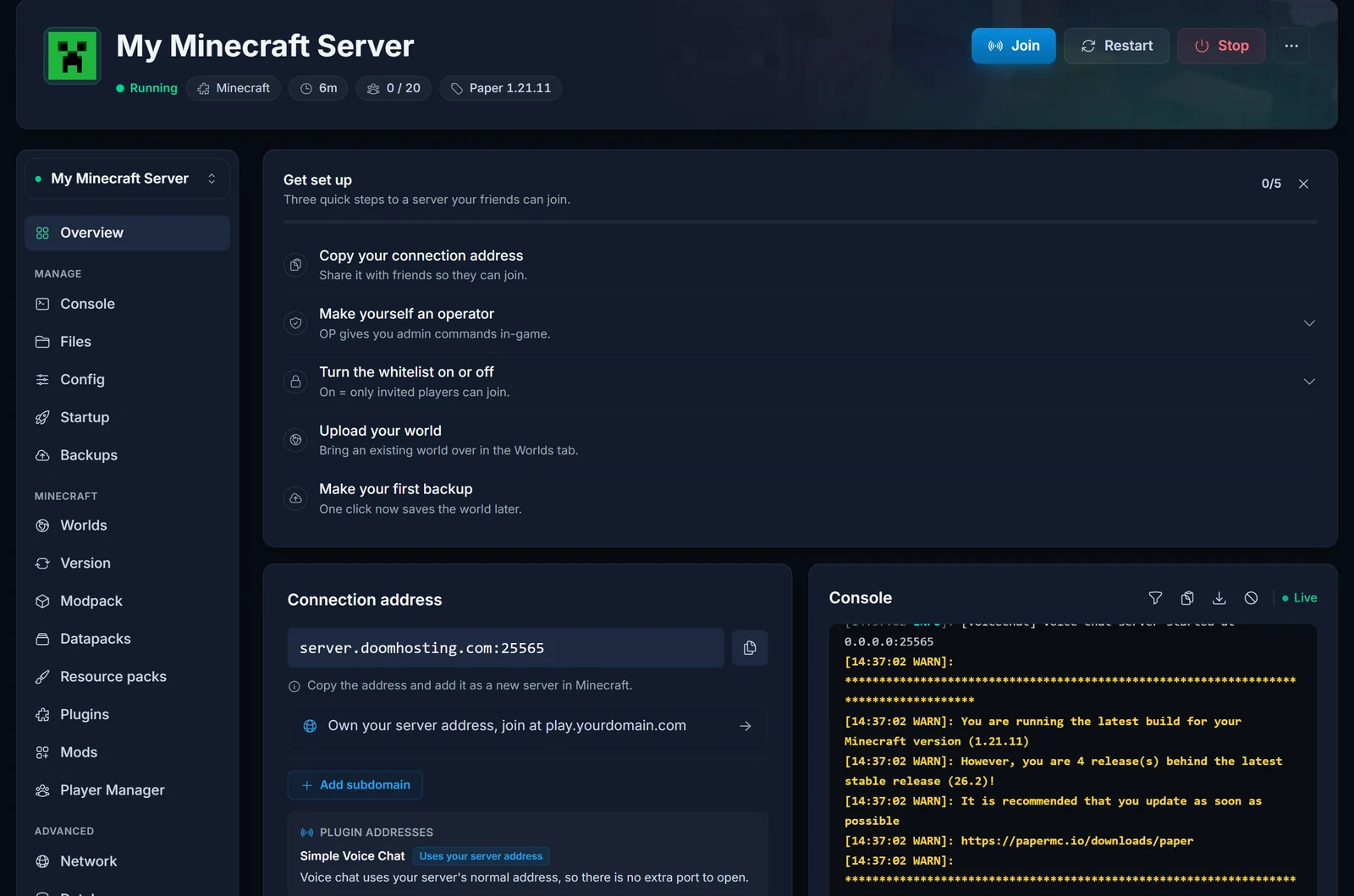Click the Running status indicator
Screen dimensions: 1354x896
click(146, 88)
